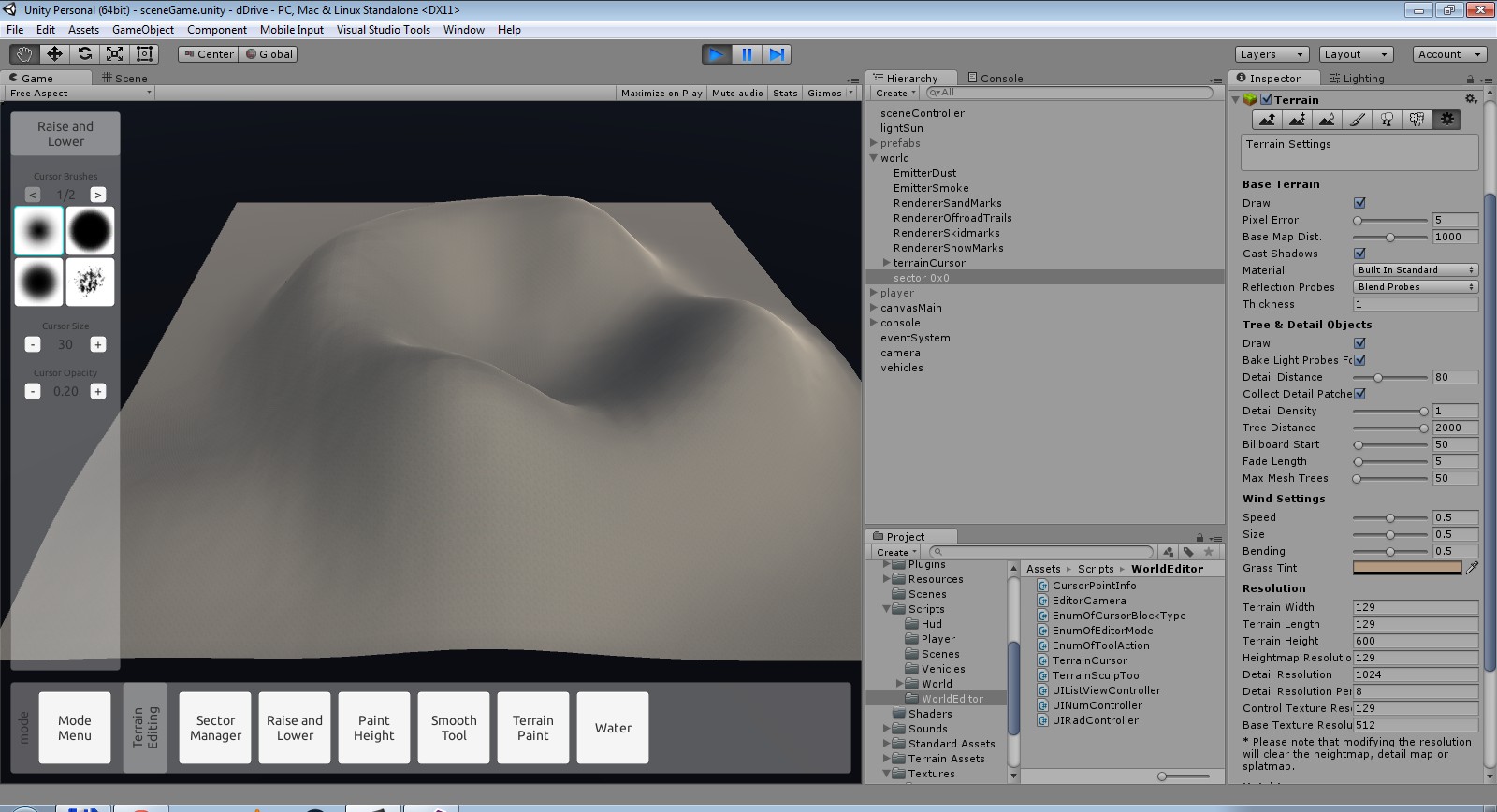Open Material Built In Standard dropdown
The height and width of the screenshot is (812, 1497).
[x=1416, y=270]
